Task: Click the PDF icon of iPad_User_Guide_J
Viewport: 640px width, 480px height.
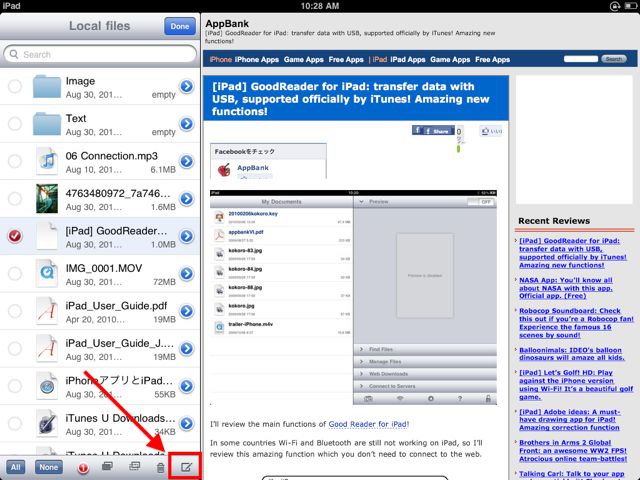Action: click(x=47, y=348)
